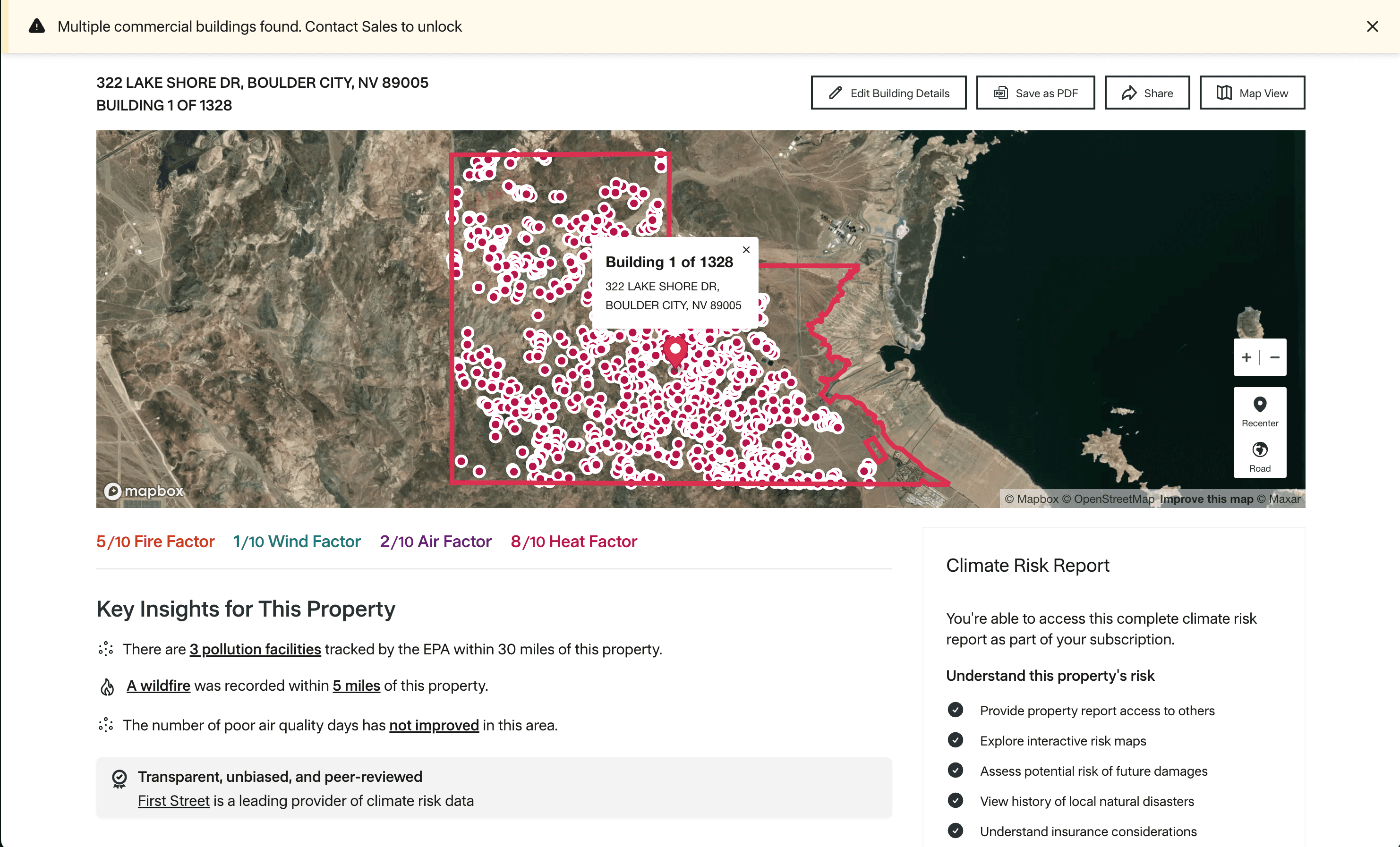Select the Air Factor tab
This screenshot has width=1400, height=847.
click(435, 542)
